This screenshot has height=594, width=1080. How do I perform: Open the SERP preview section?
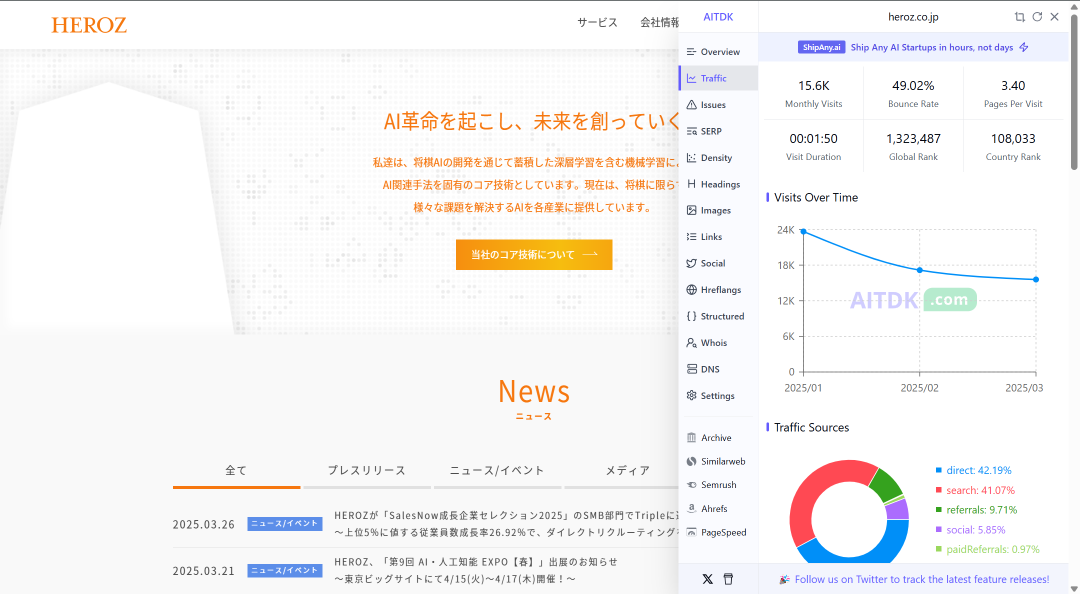718,131
